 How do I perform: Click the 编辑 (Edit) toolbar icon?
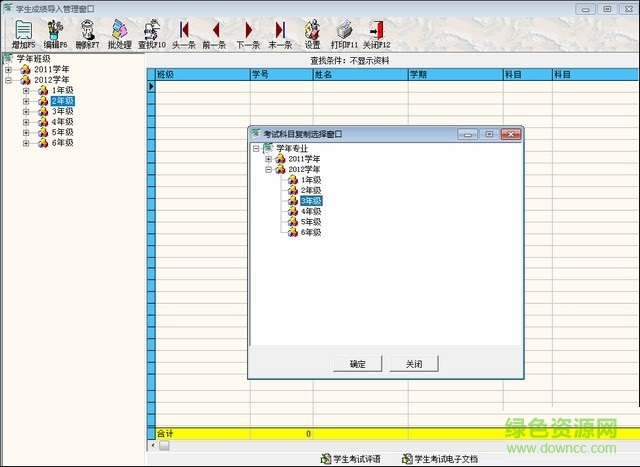[55, 33]
